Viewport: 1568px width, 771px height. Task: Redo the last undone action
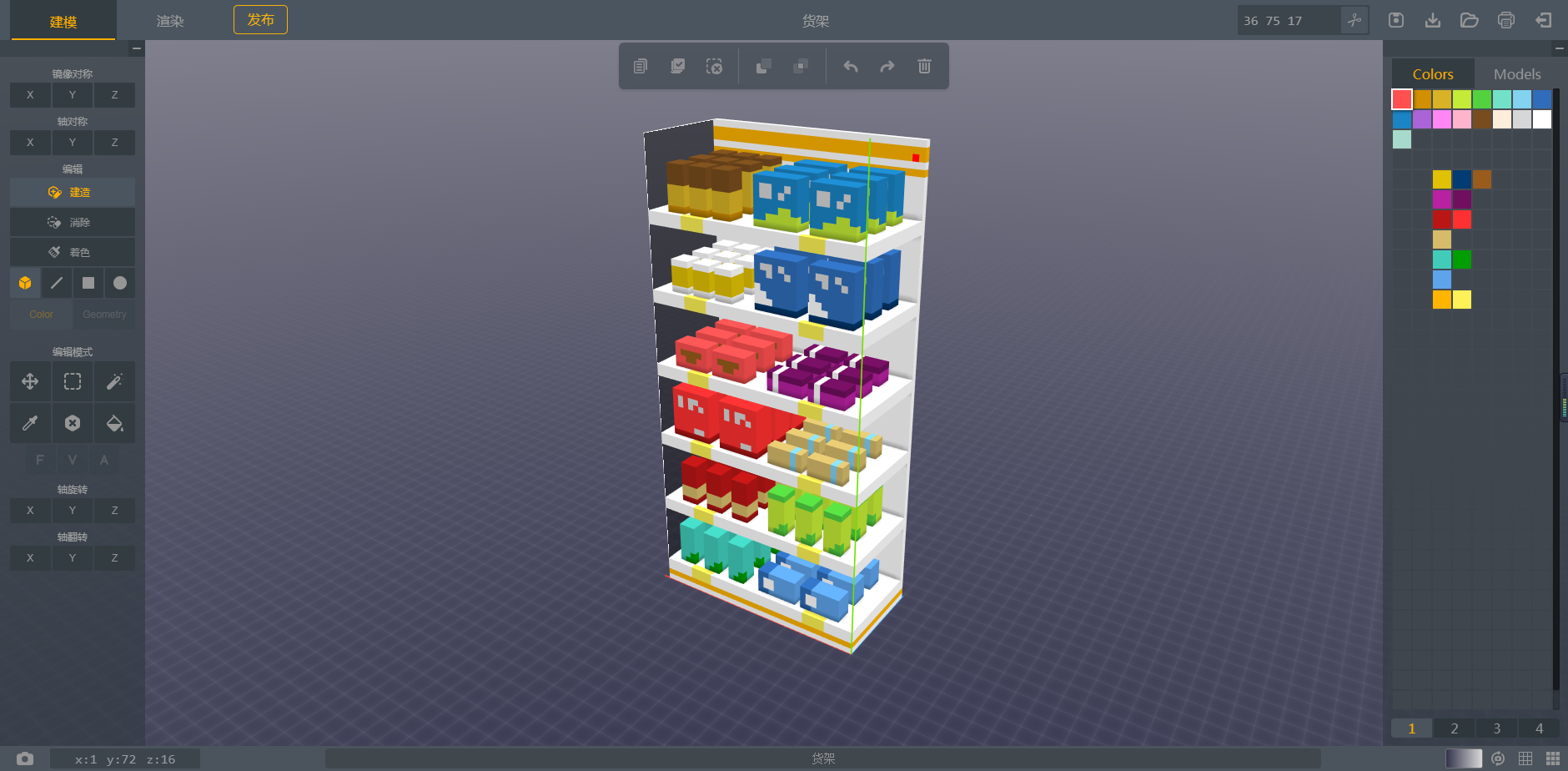tap(887, 66)
